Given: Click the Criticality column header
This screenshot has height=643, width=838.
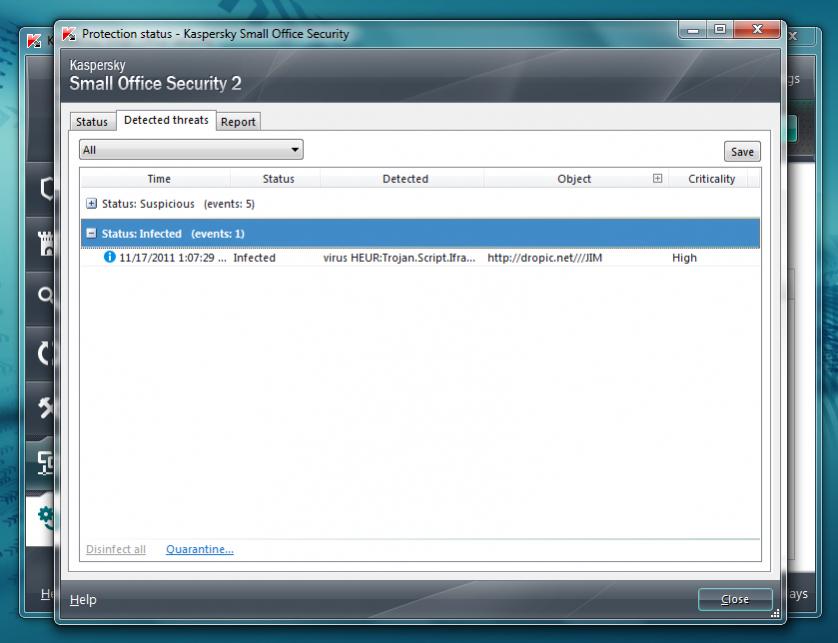Looking at the screenshot, I should [x=711, y=179].
